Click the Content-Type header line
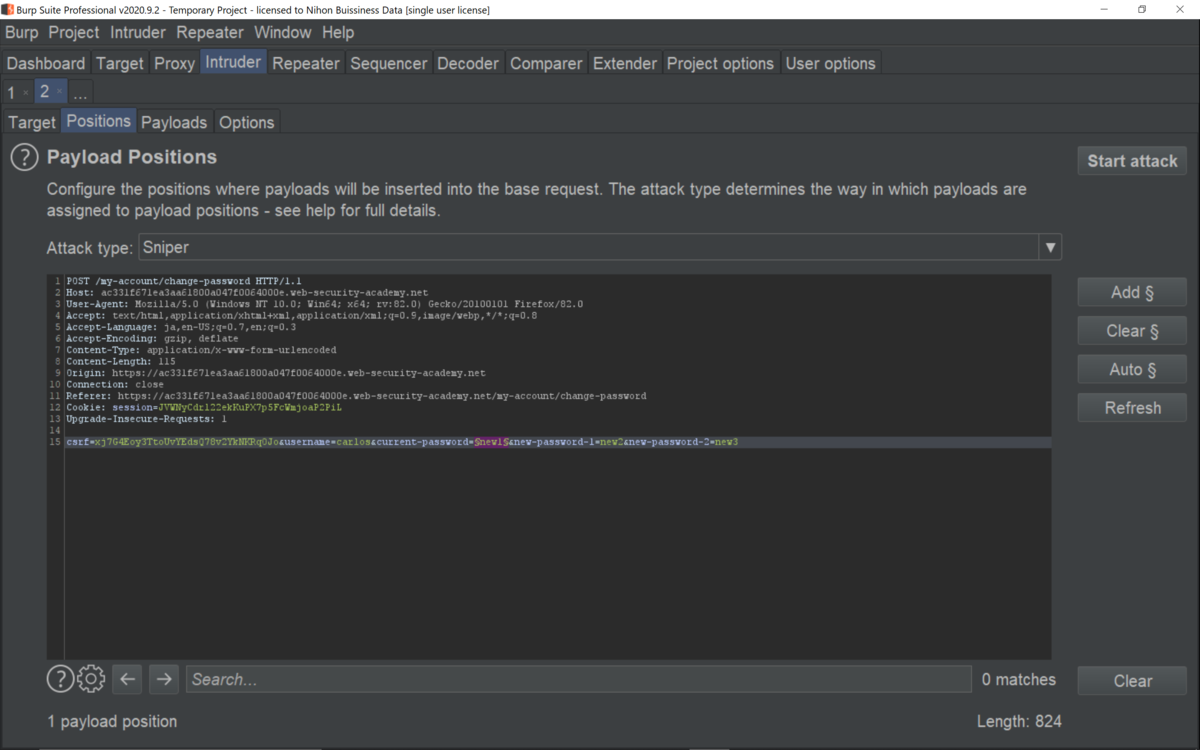This screenshot has width=1200, height=750. (x=201, y=350)
